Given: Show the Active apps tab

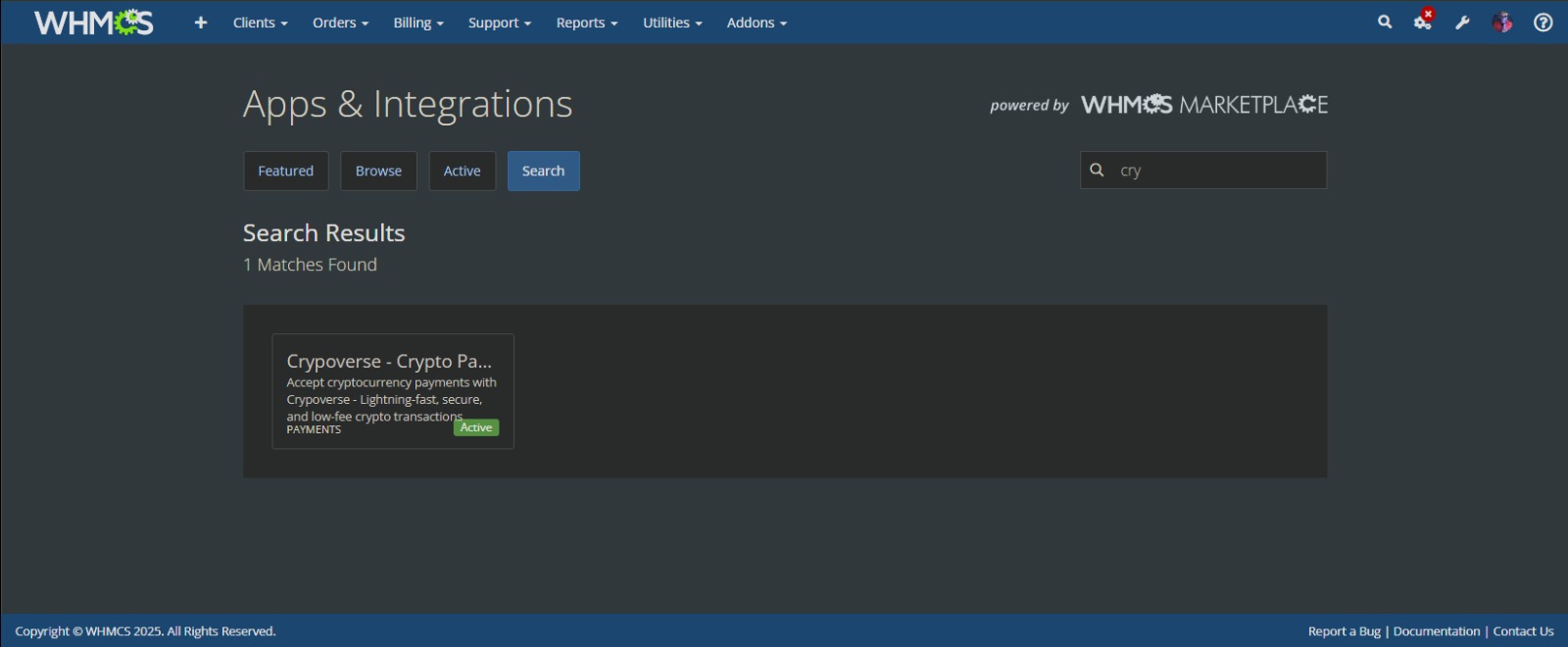Looking at the screenshot, I should tap(462, 171).
